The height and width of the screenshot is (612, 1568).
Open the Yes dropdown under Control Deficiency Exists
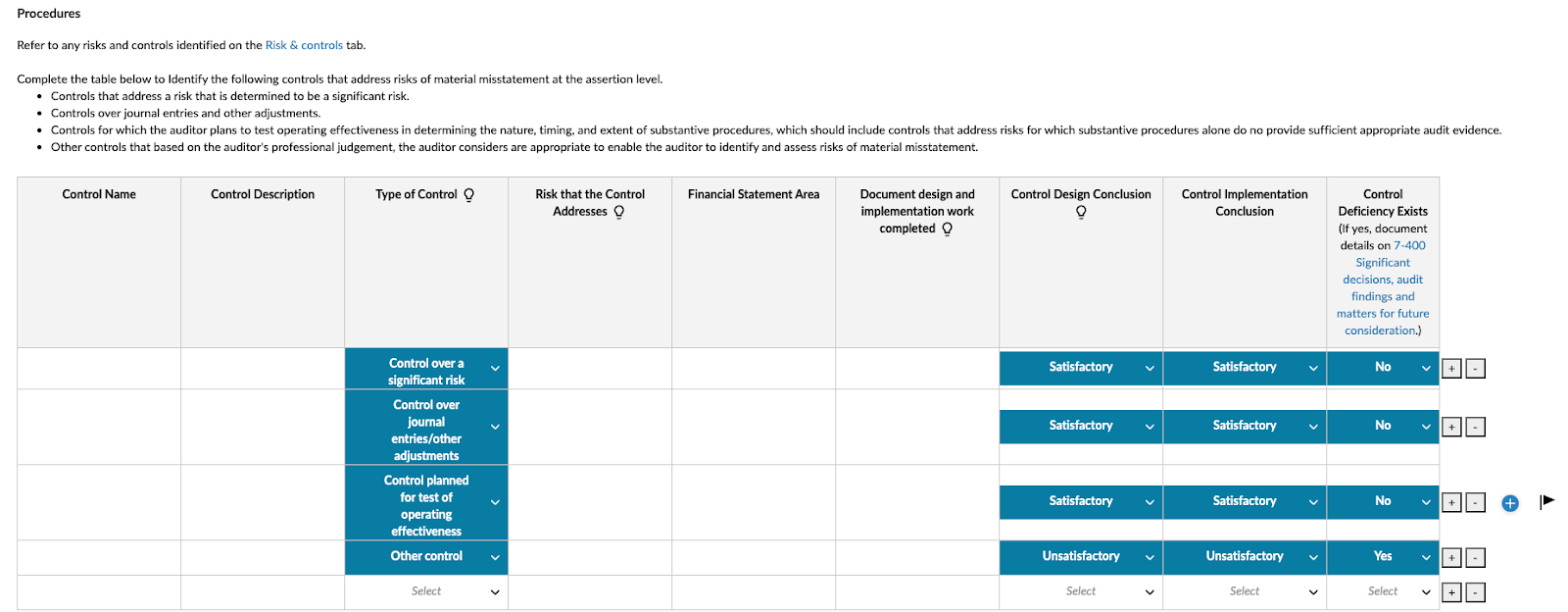tap(1383, 556)
